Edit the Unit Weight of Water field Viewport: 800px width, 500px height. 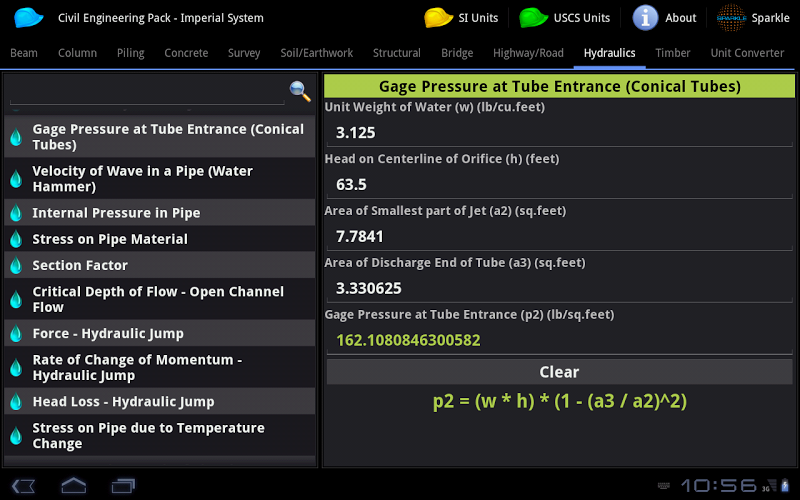pos(559,132)
